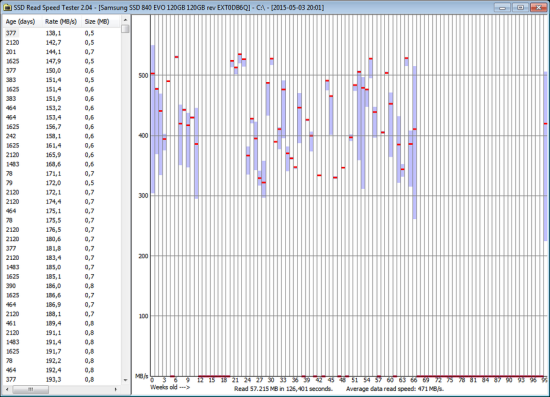Select the row with rate 150,0
The height and width of the screenshot is (397, 550).
point(61,71)
